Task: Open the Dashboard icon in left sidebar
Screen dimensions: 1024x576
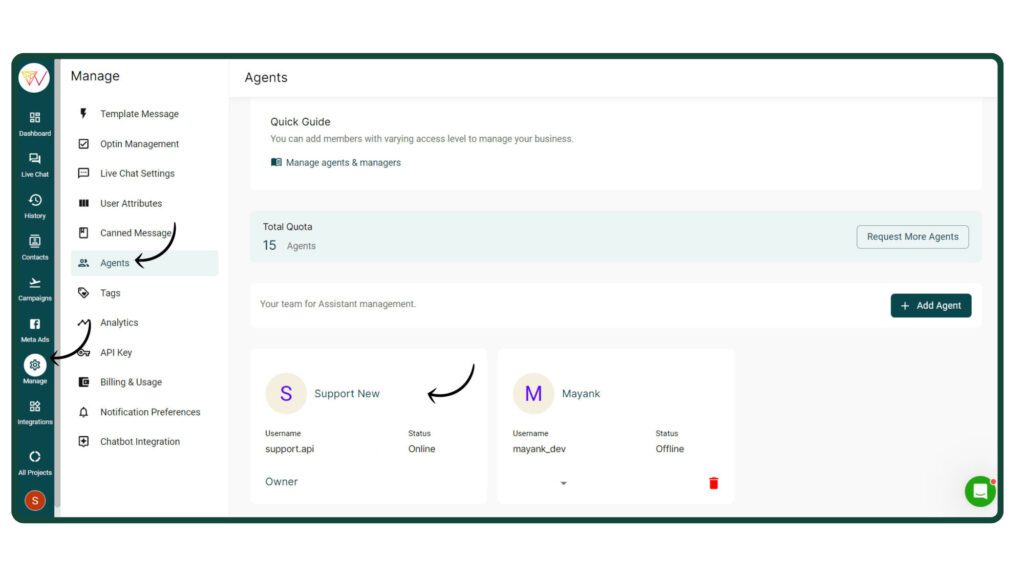Action: pos(35,123)
